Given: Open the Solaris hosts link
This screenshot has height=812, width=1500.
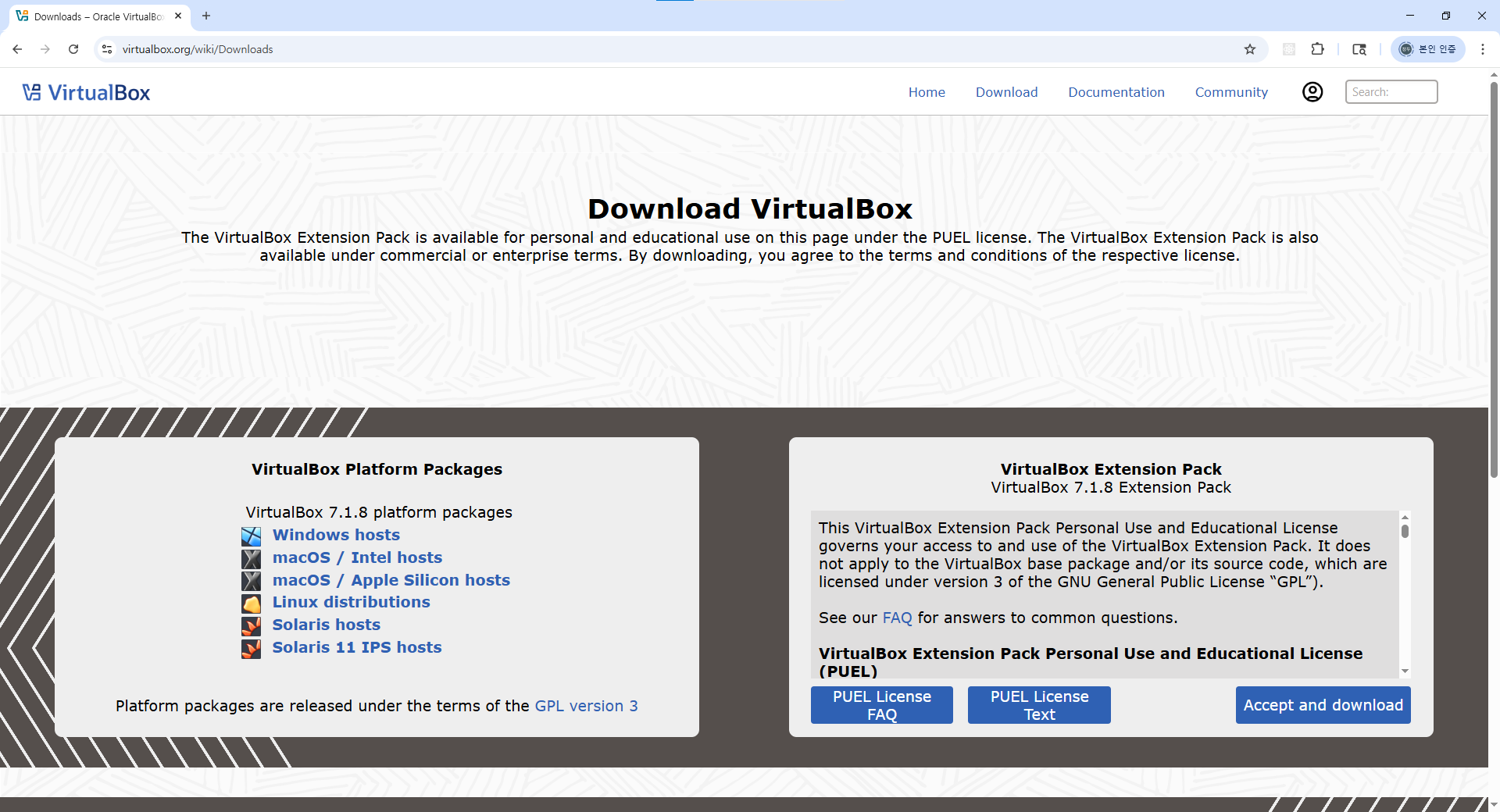Looking at the screenshot, I should click(326, 625).
